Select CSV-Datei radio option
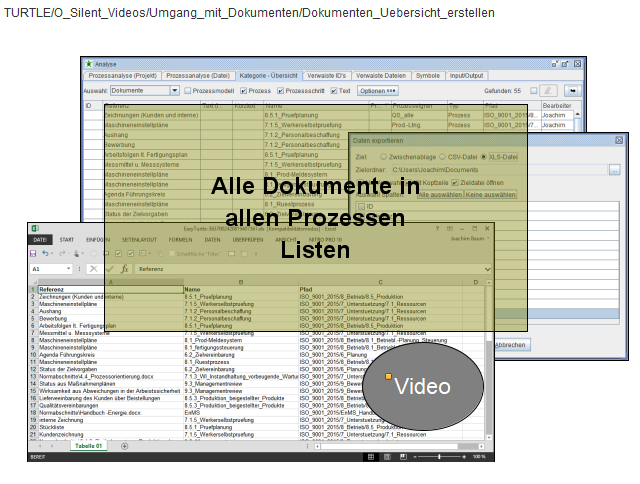The height and width of the screenshot is (484, 640). [442, 157]
